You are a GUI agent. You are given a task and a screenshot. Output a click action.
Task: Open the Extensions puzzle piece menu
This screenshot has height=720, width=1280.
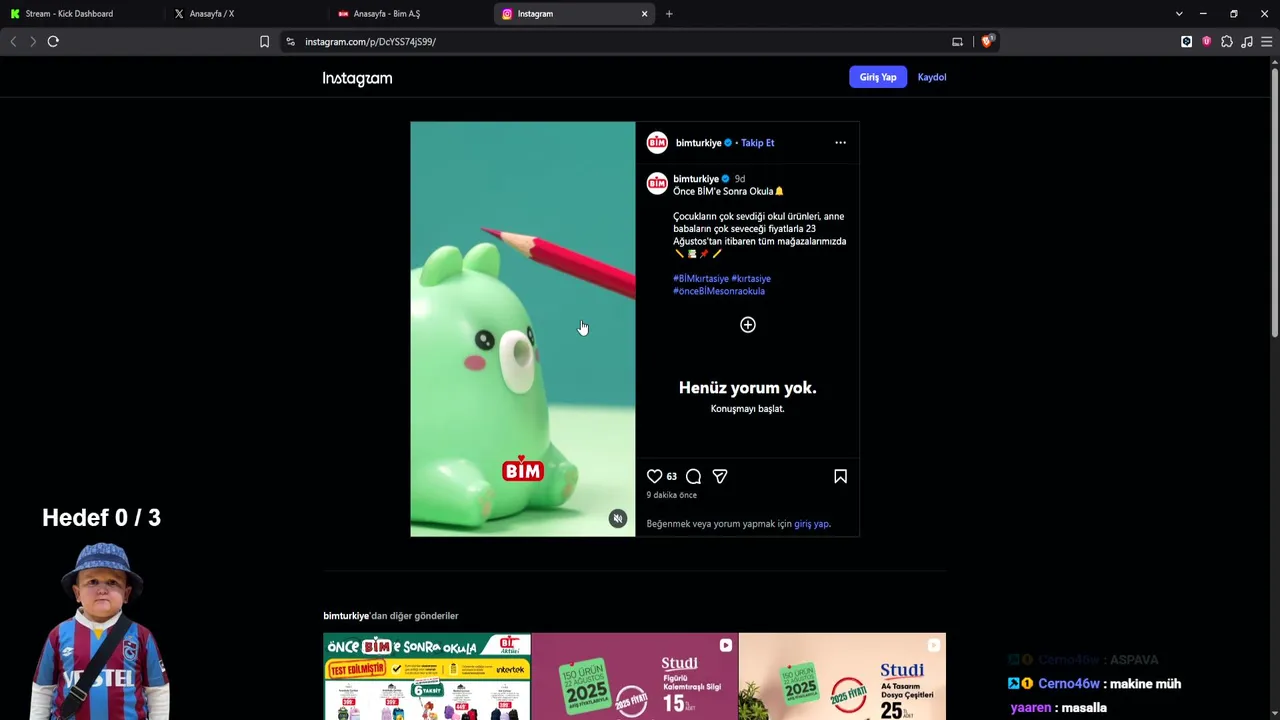1227,42
